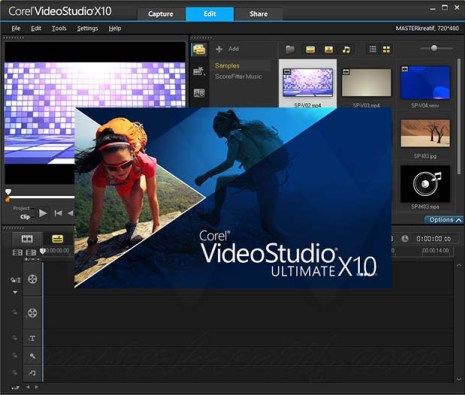Open the Share tab
The height and width of the screenshot is (395, 465).
[258, 14]
